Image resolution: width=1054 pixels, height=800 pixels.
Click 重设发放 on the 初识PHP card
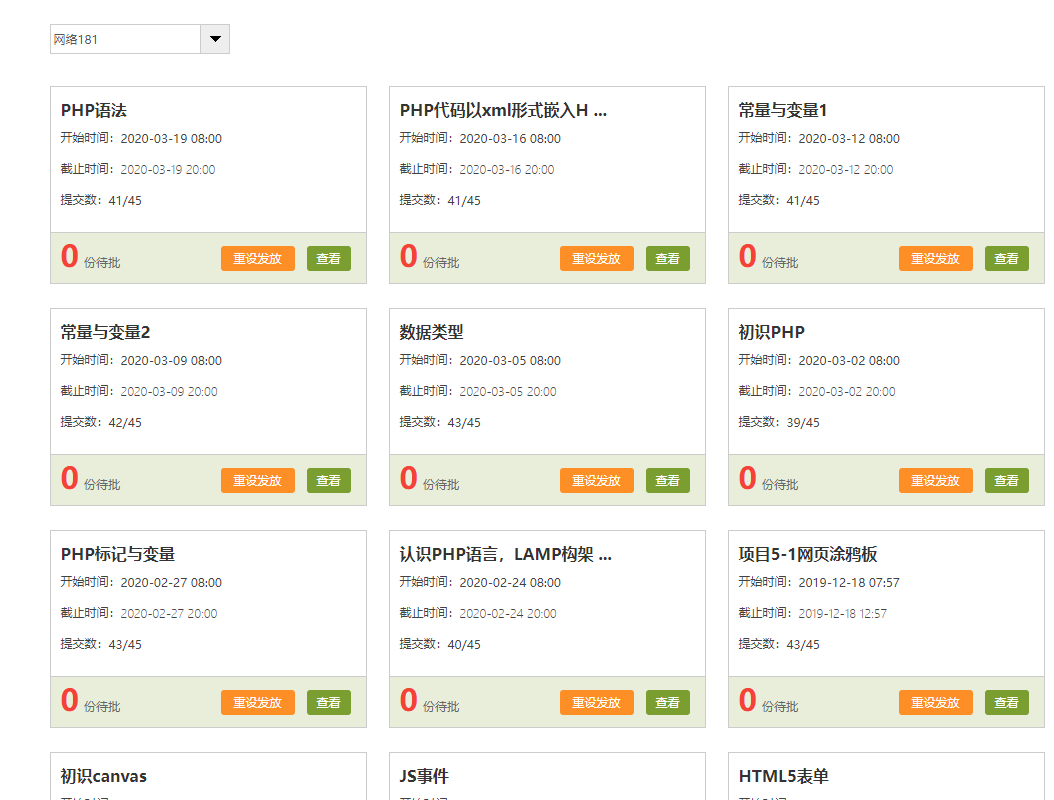935,480
